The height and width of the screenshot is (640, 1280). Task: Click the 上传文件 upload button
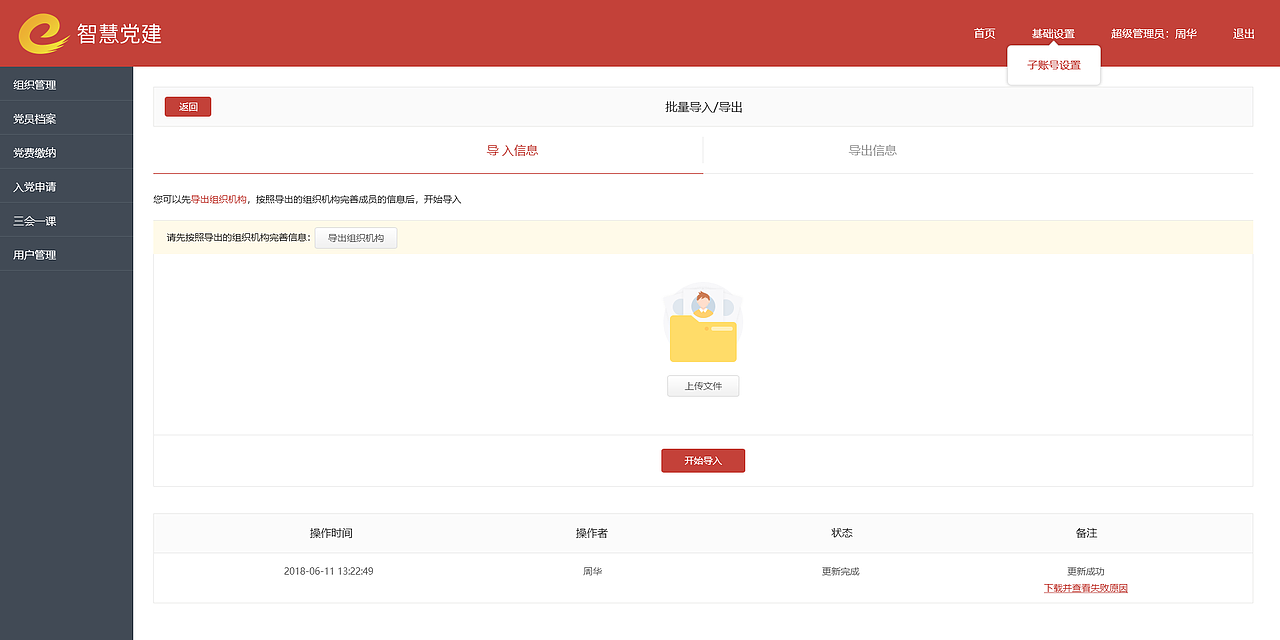pyautogui.click(x=703, y=385)
